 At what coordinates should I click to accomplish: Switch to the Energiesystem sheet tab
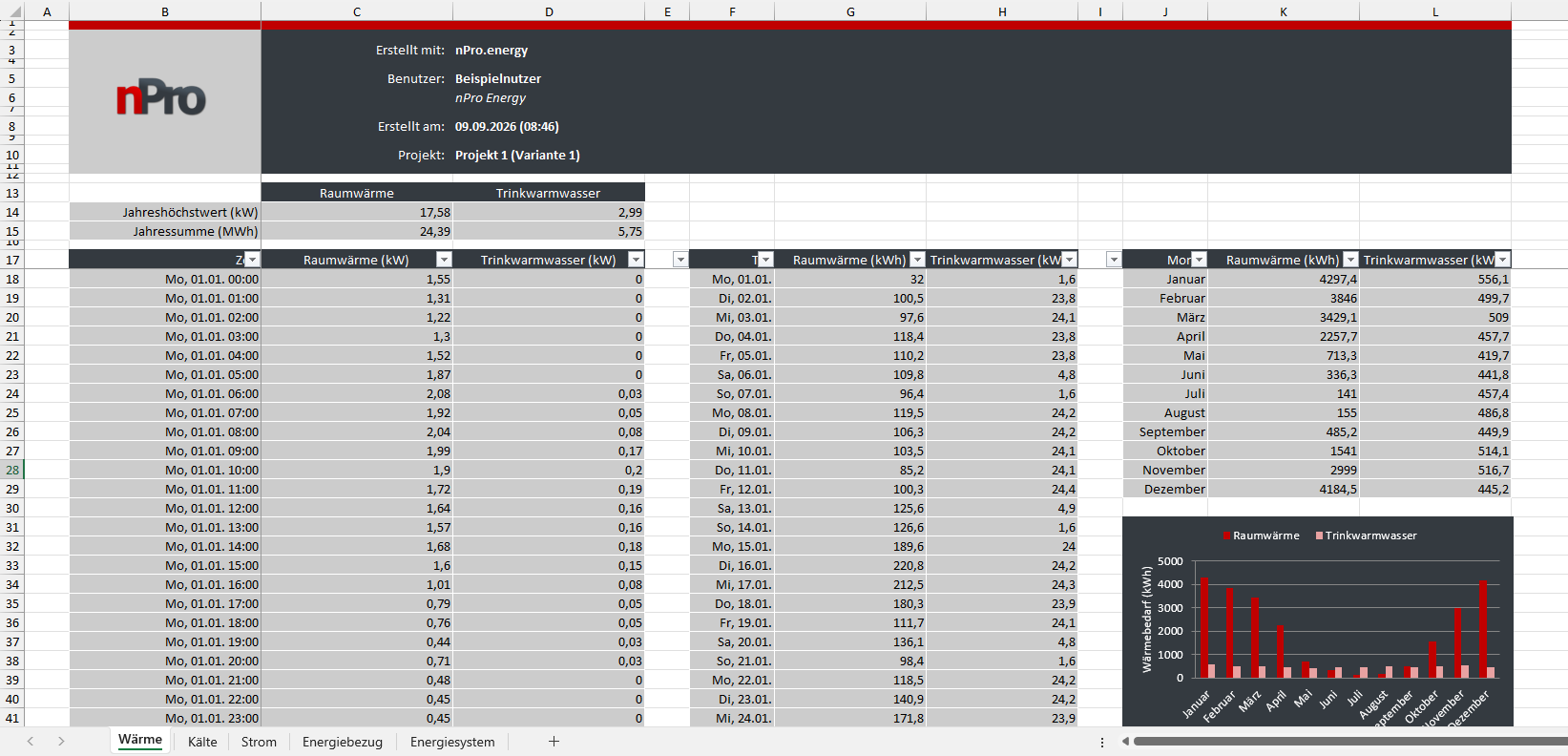pyautogui.click(x=452, y=742)
